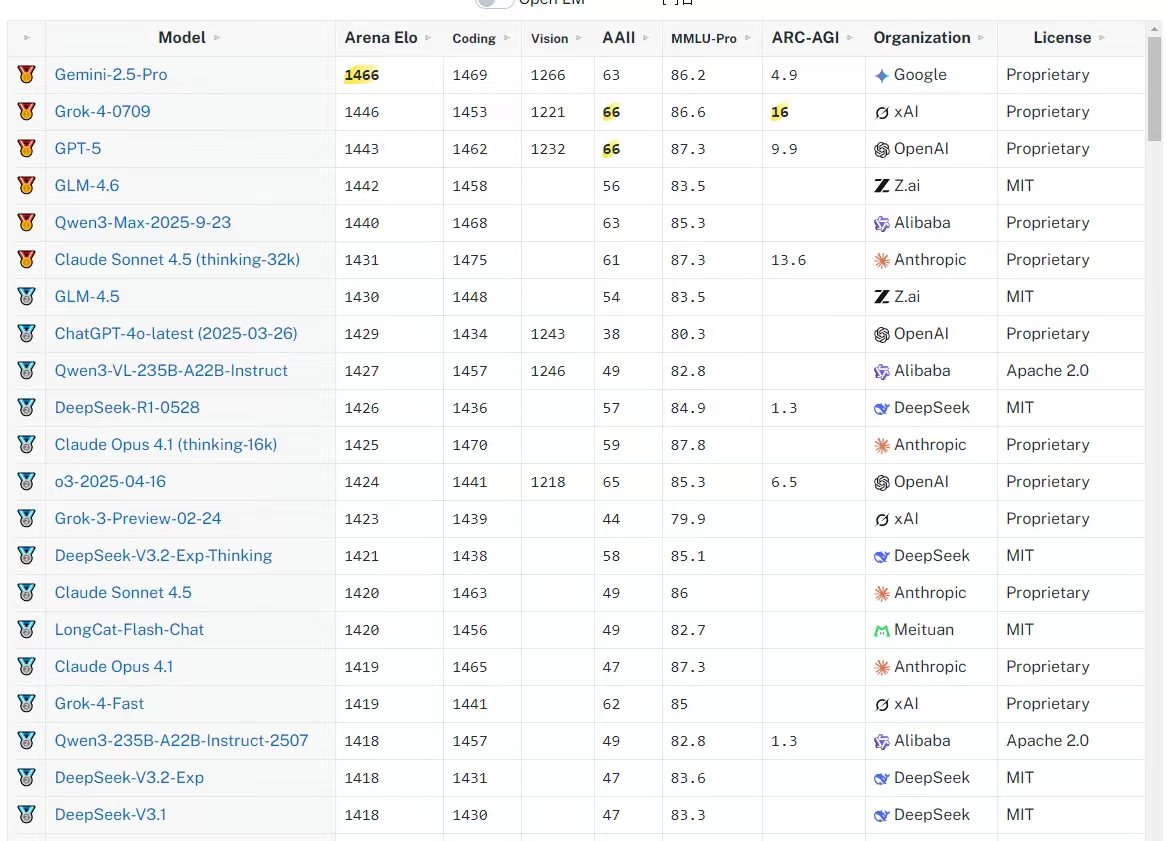Click the Coding score 1475
The height and width of the screenshot is (841, 1167).
470,260
